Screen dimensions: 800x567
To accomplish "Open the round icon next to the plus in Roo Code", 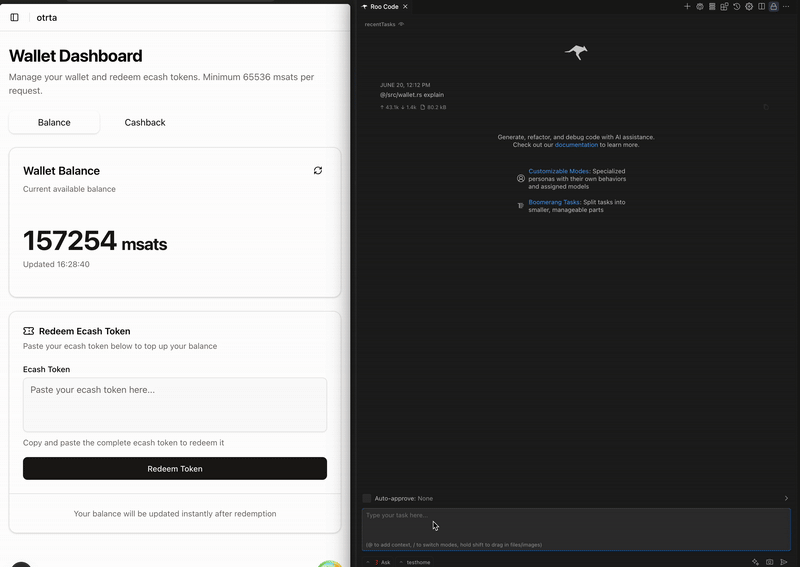I will click(699, 7).
